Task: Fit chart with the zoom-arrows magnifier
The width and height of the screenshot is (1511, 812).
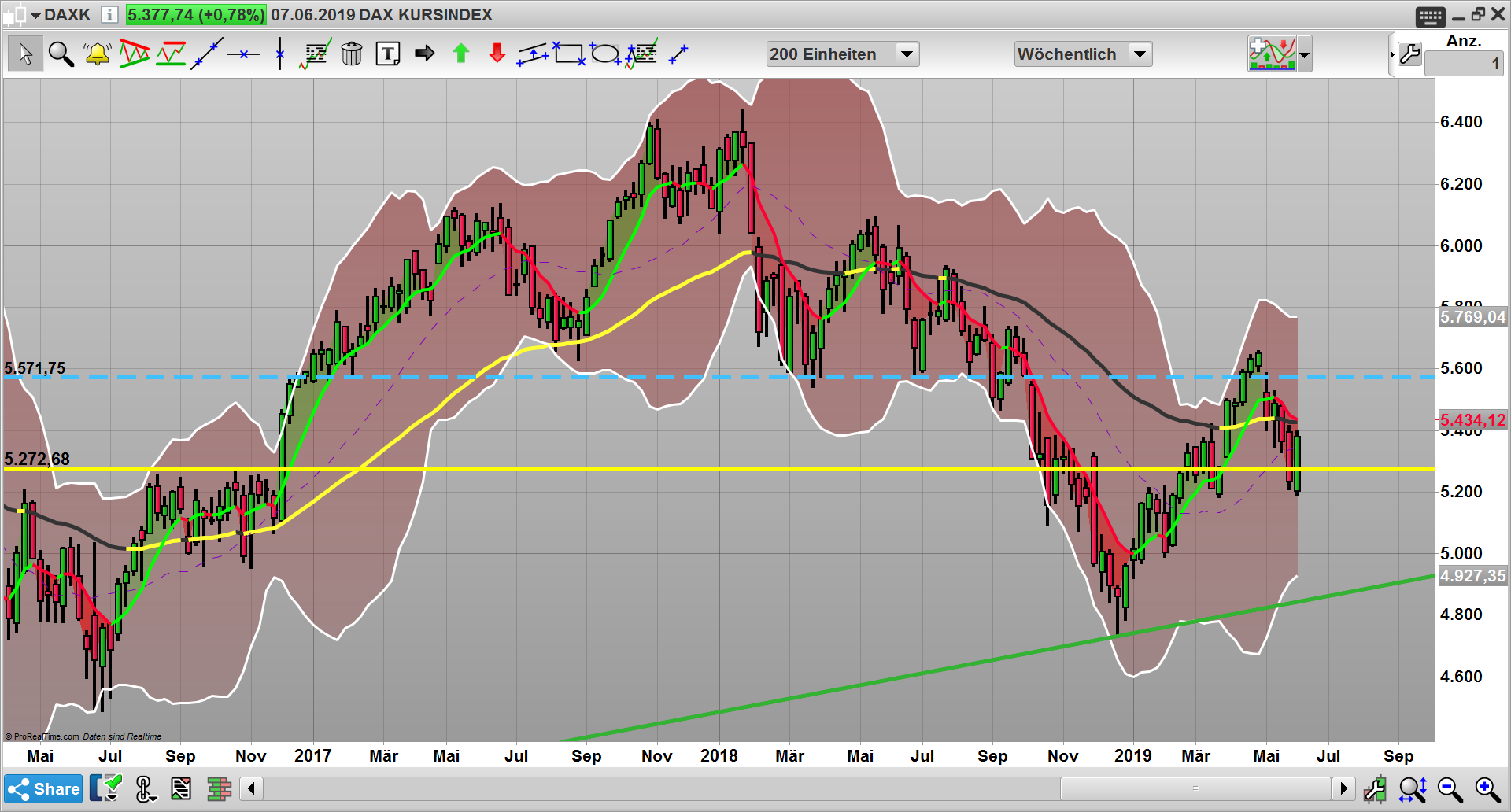Action: tap(1413, 788)
